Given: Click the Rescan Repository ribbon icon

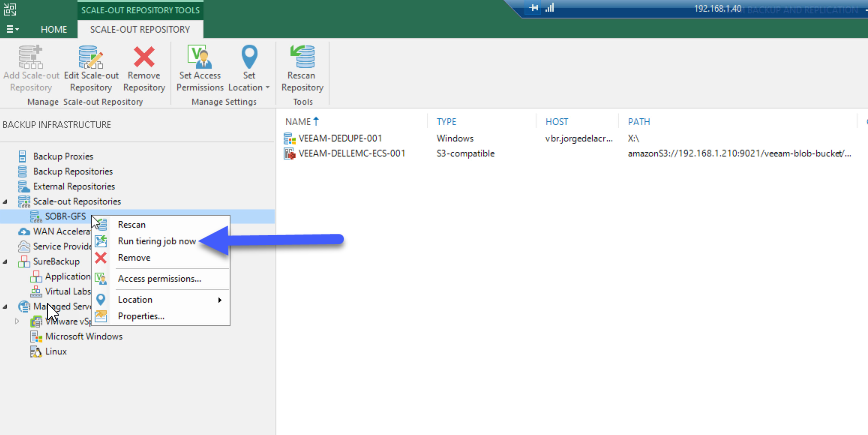Looking at the screenshot, I should 302,56.
